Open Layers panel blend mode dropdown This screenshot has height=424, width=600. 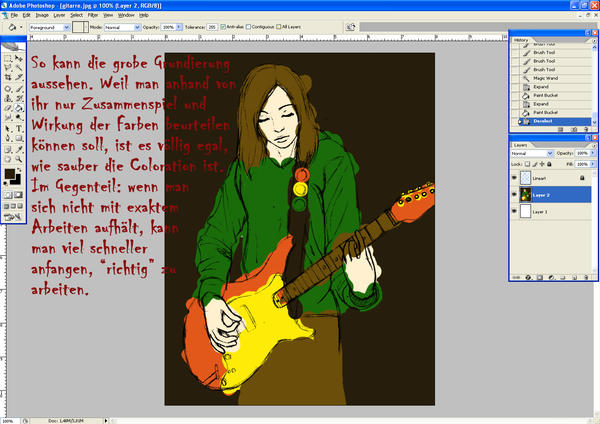click(x=532, y=153)
